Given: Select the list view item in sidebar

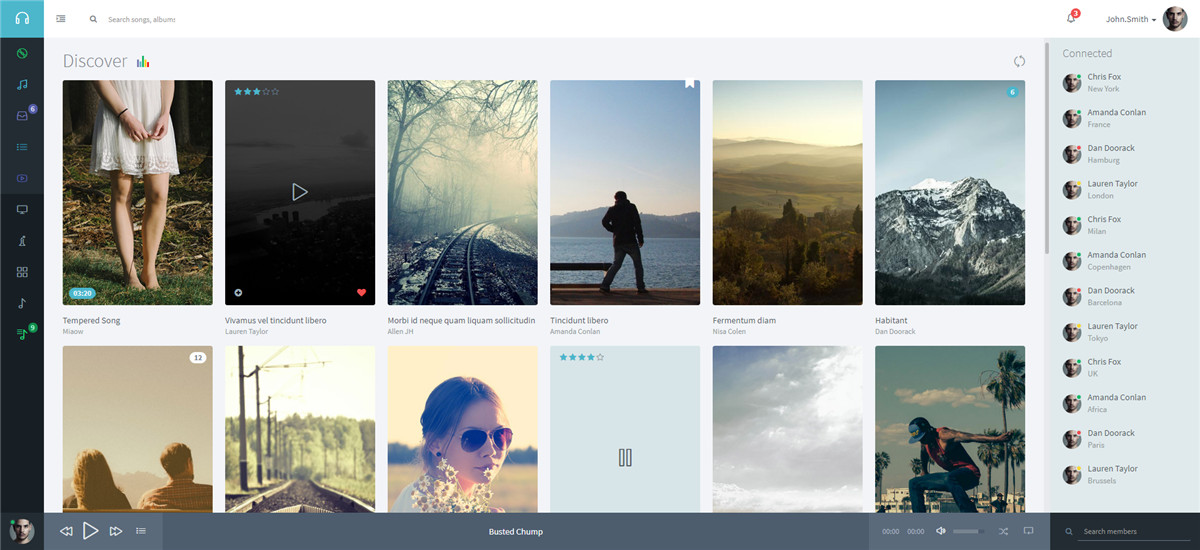Looking at the screenshot, I should click(22, 147).
